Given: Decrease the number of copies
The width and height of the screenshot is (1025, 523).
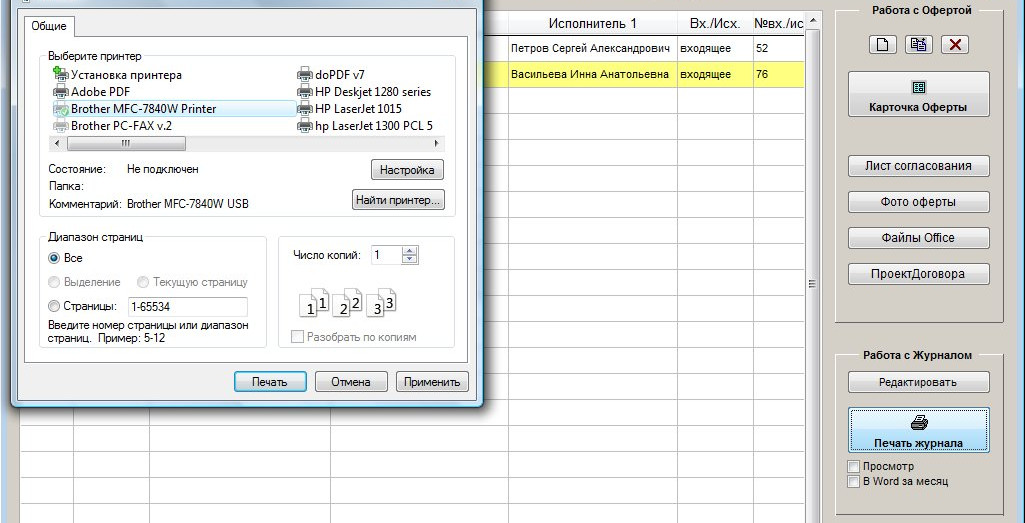Looking at the screenshot, I should (x=410, y=260).
